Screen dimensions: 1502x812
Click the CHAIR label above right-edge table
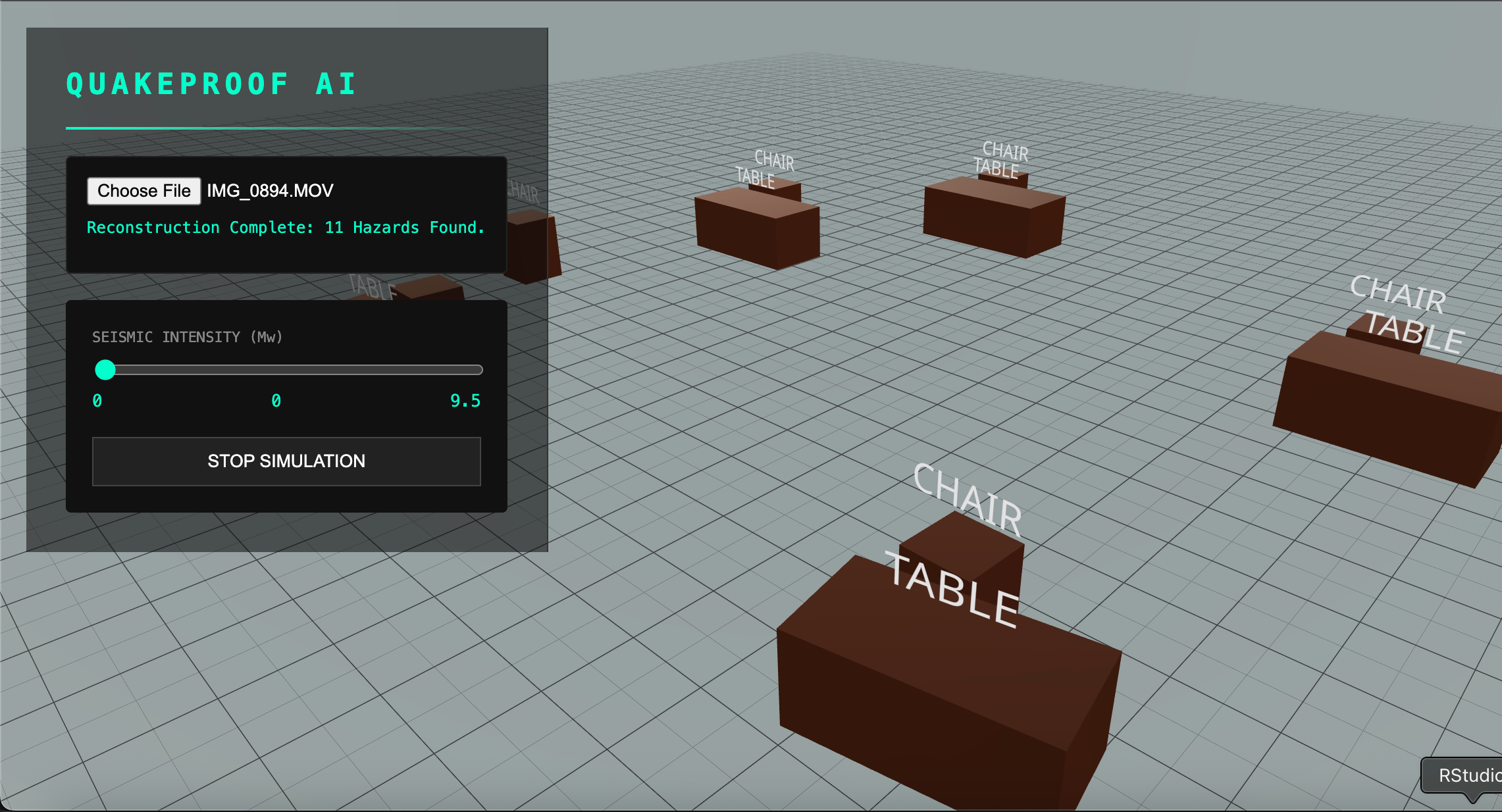pyautogui.click(x=1397, y=294)
